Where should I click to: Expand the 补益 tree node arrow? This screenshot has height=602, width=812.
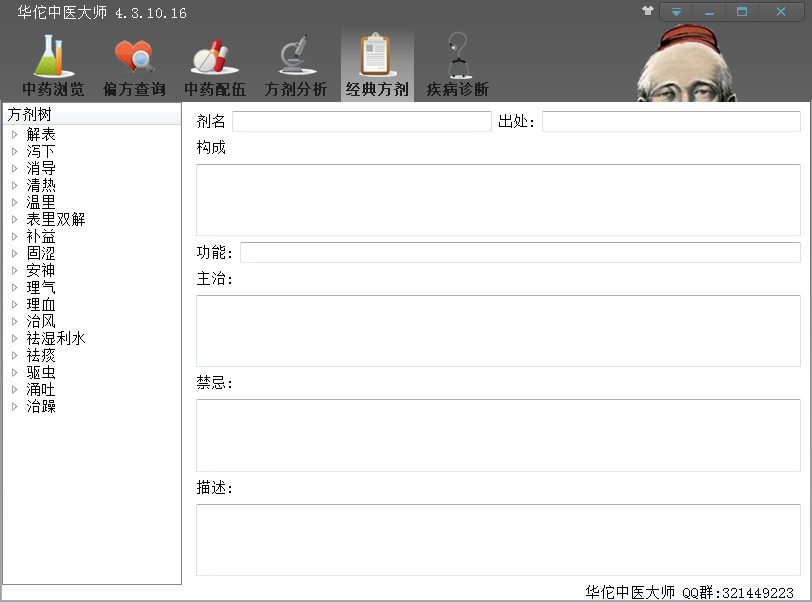tap(15, 236)
